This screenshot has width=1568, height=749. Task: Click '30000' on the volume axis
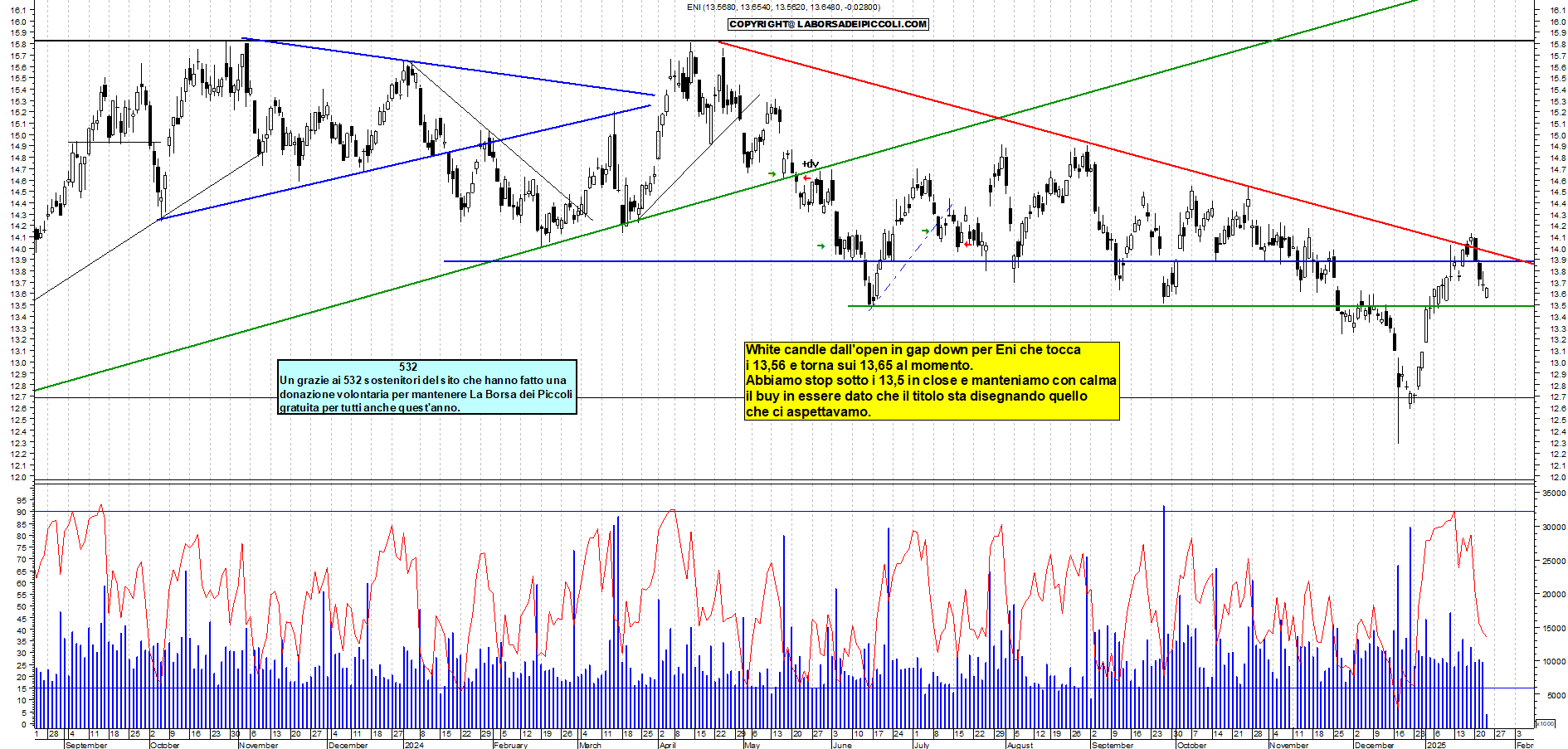point(1554,527)
